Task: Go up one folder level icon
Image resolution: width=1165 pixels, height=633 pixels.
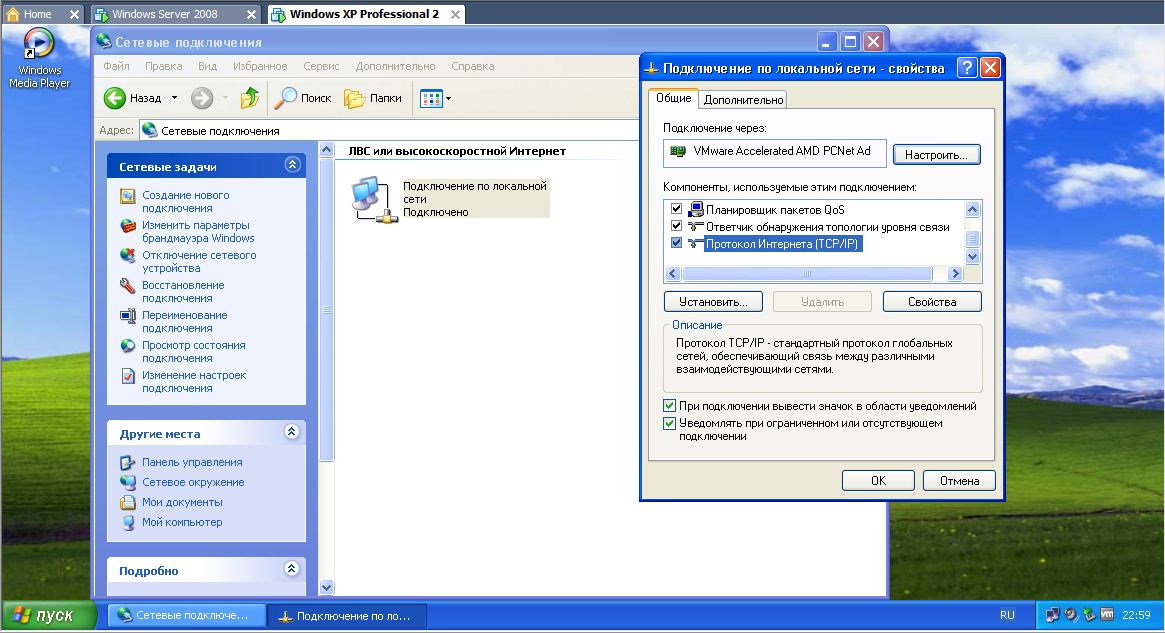Action: click(x=250, y=97)
